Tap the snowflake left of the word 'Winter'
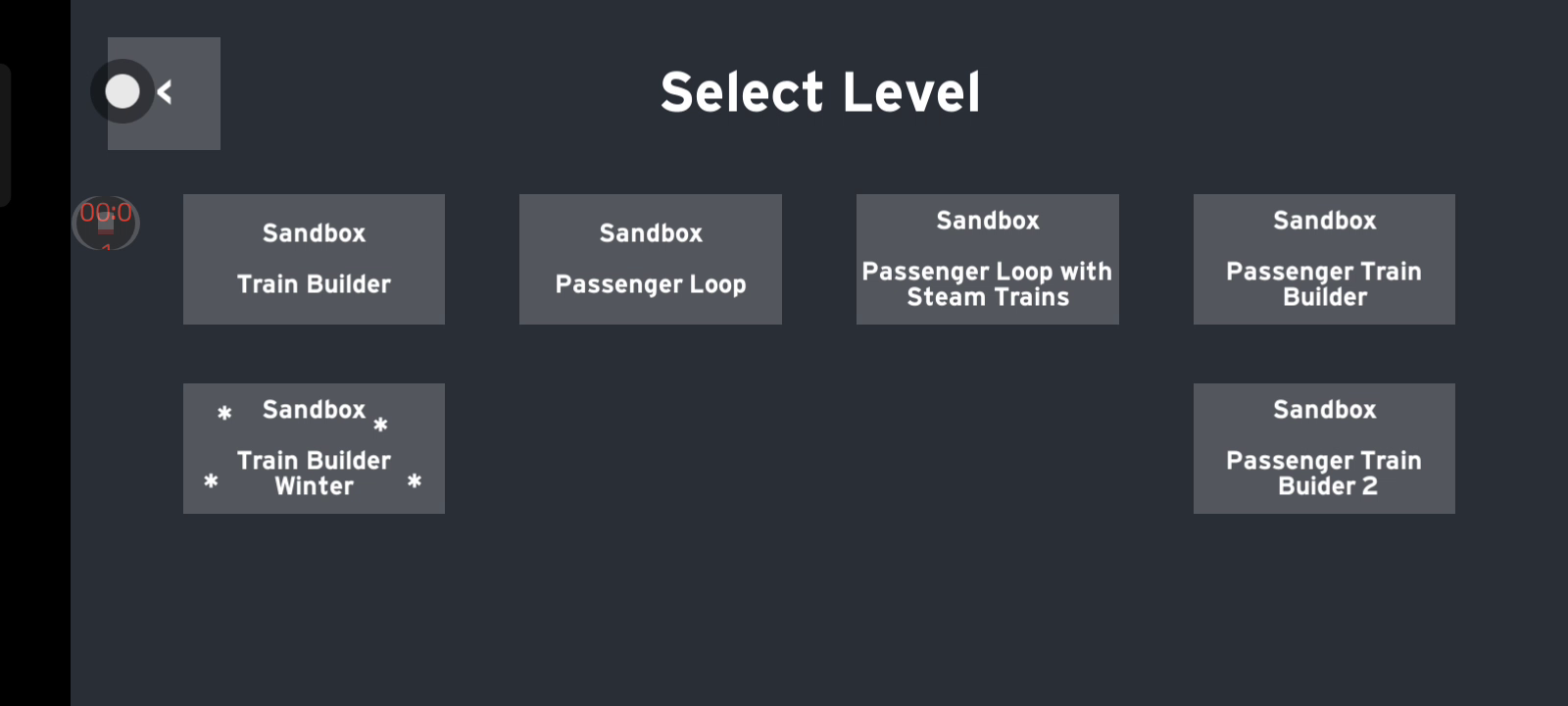This screenshot has width=1568, height=706. [x=211, y=480]
